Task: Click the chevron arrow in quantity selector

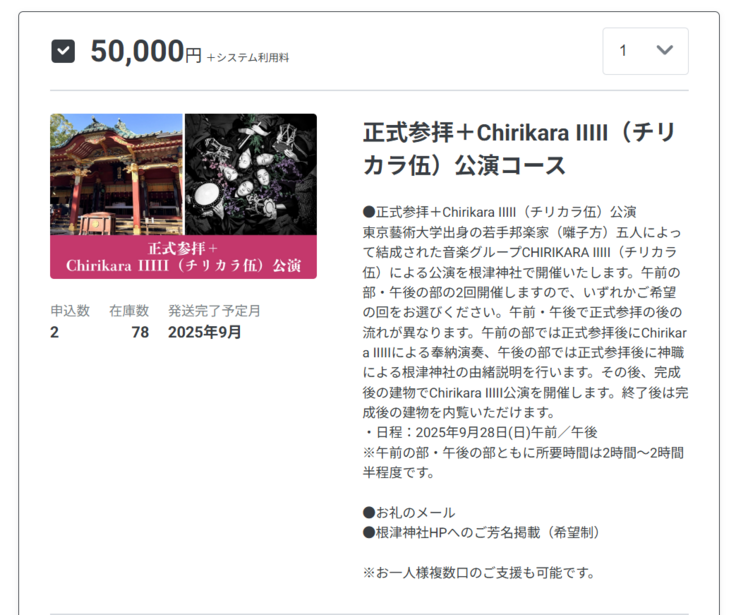Action: (665, 50)
